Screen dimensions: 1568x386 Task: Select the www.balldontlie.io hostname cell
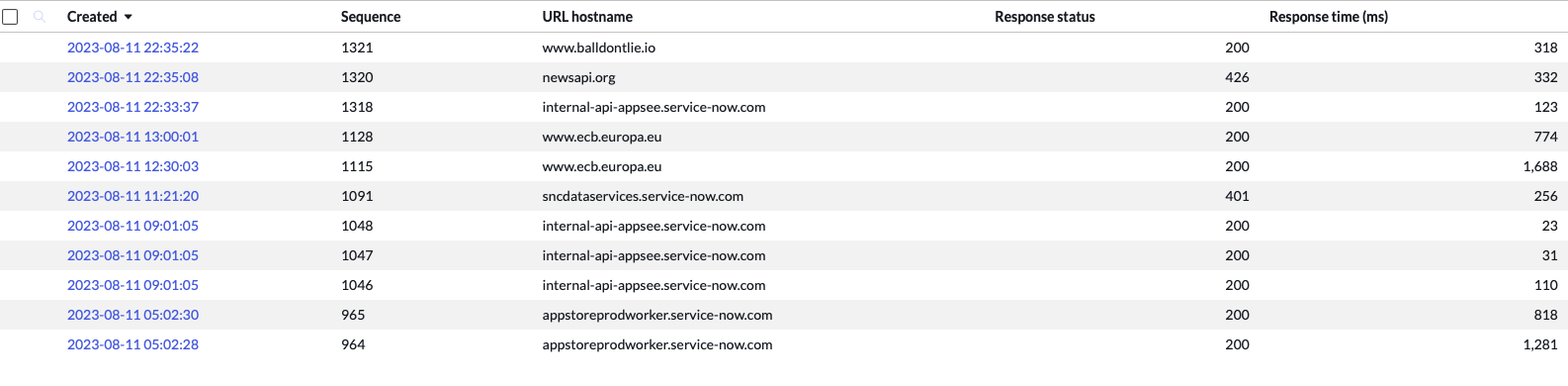click(599, 48)
